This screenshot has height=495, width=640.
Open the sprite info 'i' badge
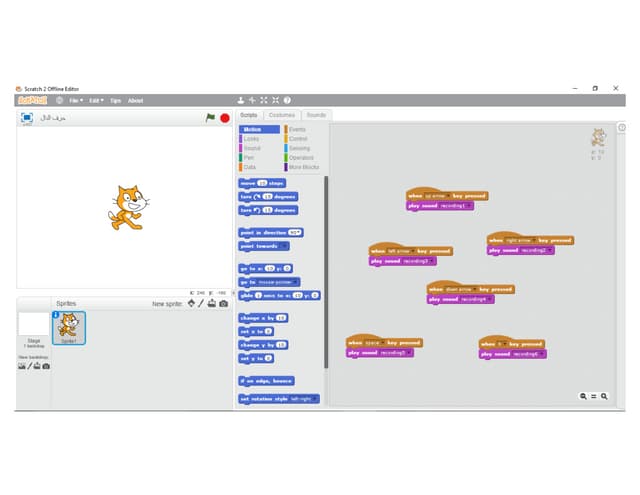[x=56, y=315]
